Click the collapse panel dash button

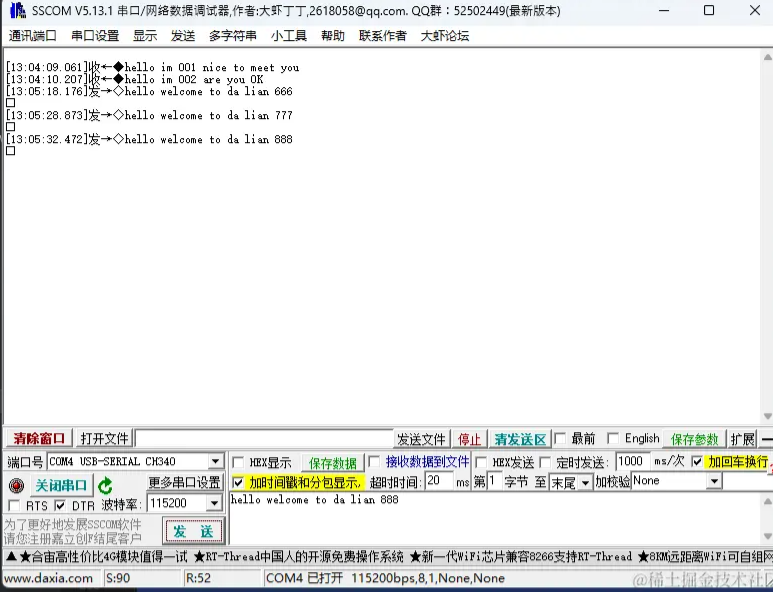[x=766, y=439]
